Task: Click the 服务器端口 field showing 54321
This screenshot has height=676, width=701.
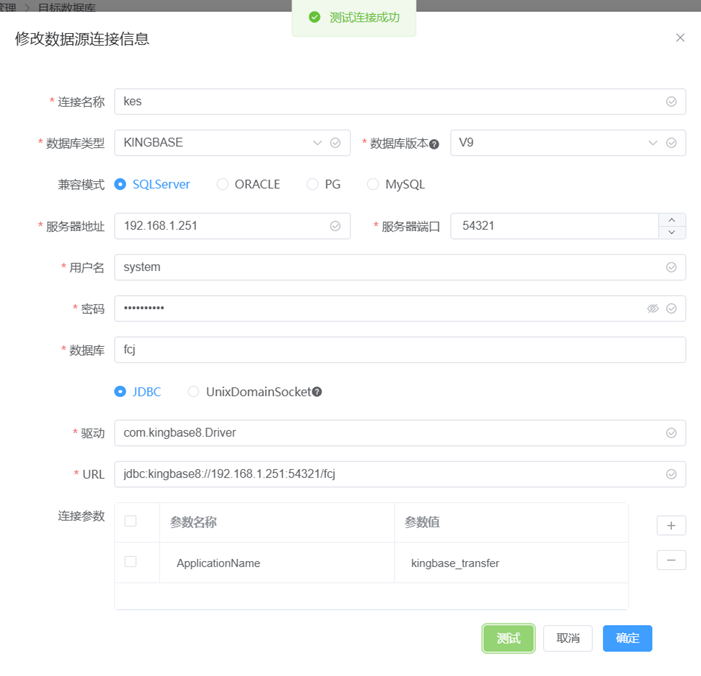Action: coord(554,226)
